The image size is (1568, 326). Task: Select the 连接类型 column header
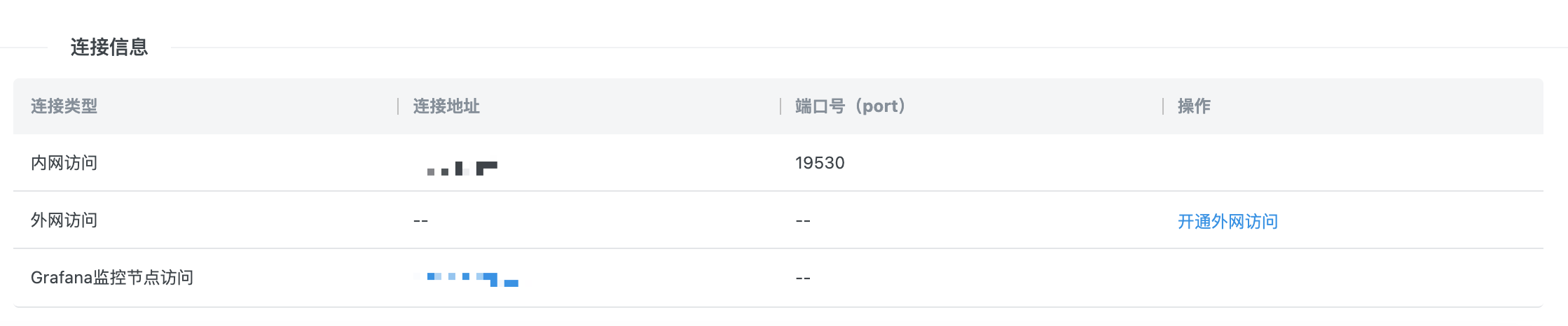64,106
